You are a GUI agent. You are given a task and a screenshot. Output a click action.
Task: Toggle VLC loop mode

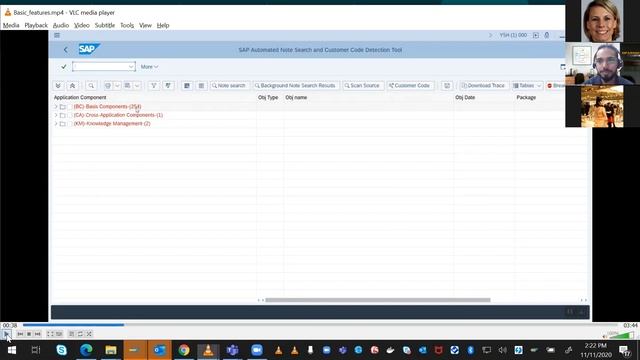[x=80, y=334]
